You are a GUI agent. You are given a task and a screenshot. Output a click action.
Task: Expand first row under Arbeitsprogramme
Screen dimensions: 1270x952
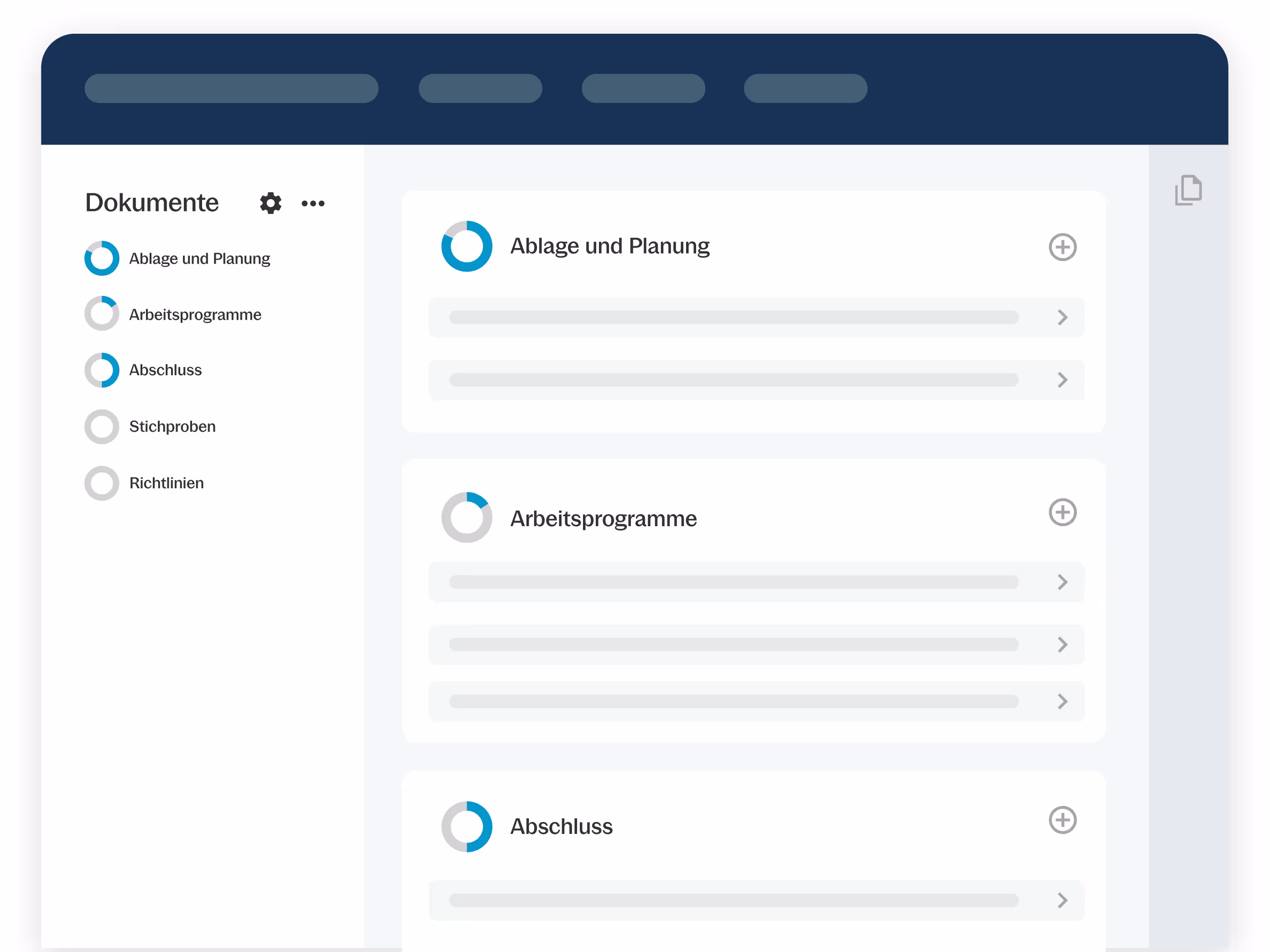(x=1062, y=582)
